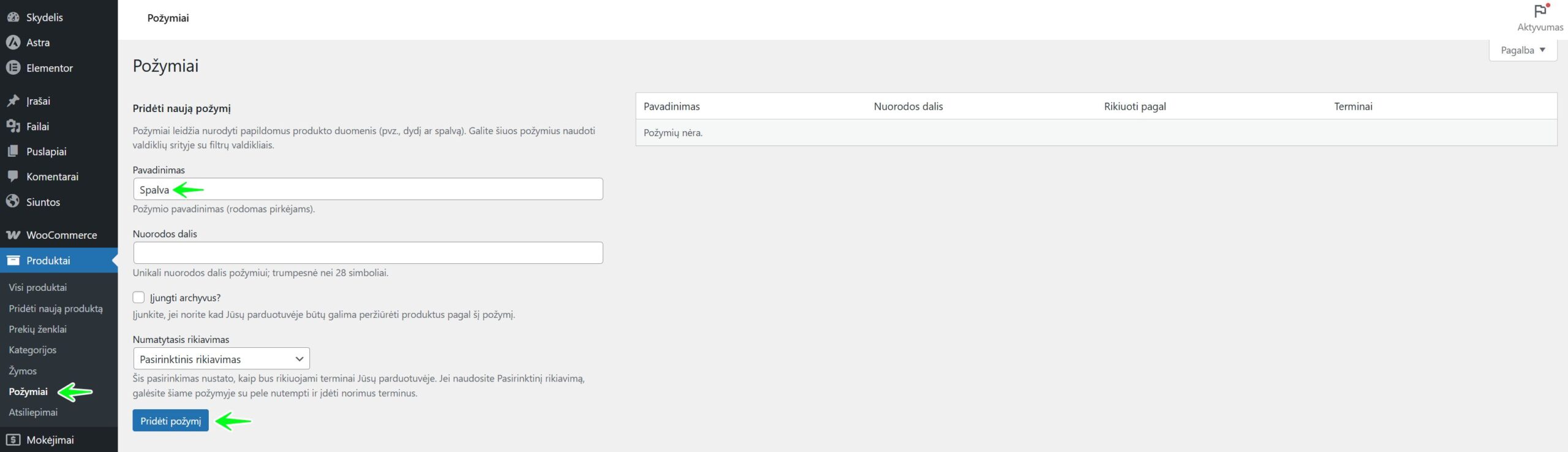This screenshot has width=1568, height=452.
Task: Open the Astra theme icon
Action: coord(13,42)
